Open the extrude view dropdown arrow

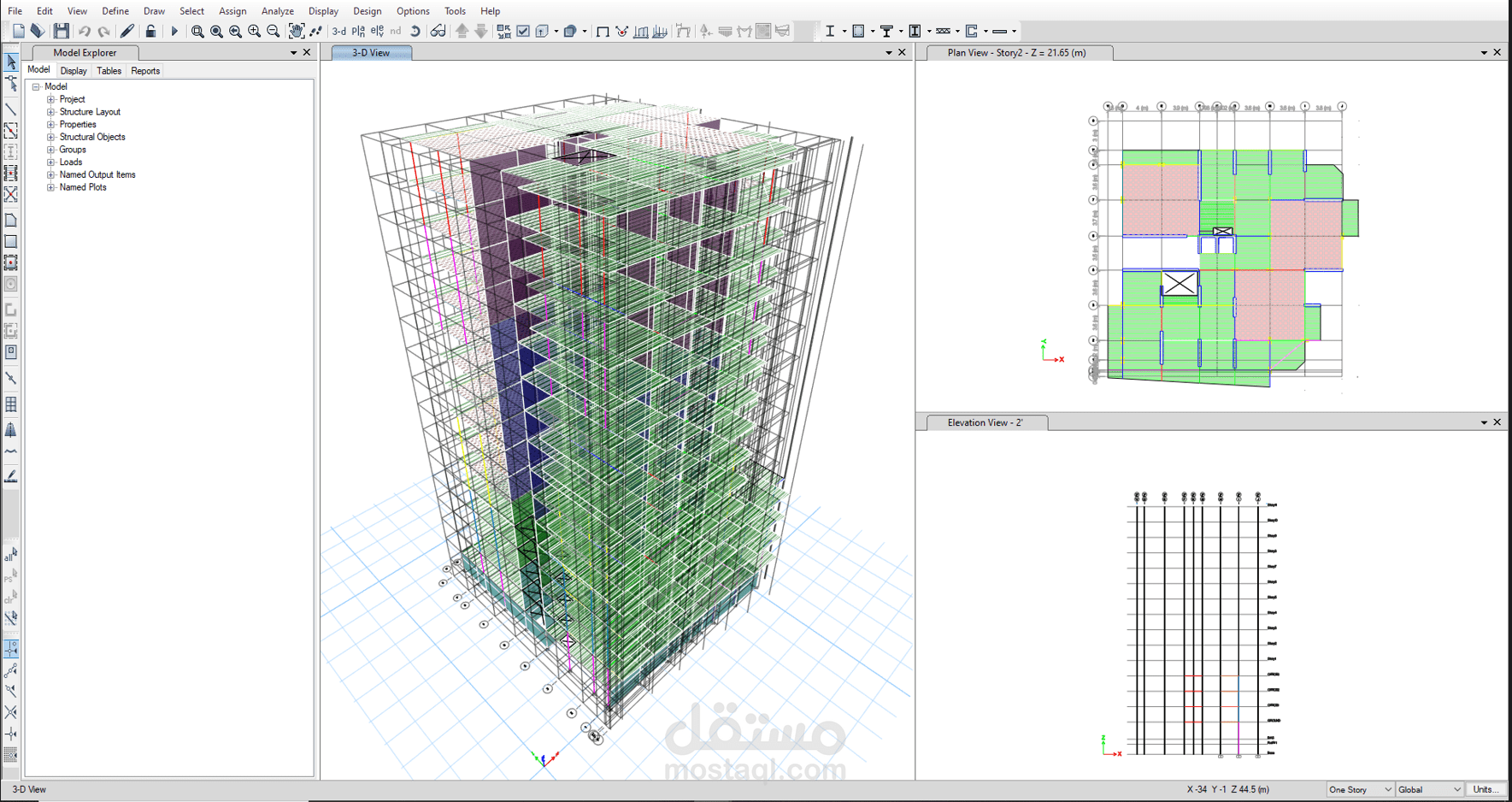tap(556, 32)
